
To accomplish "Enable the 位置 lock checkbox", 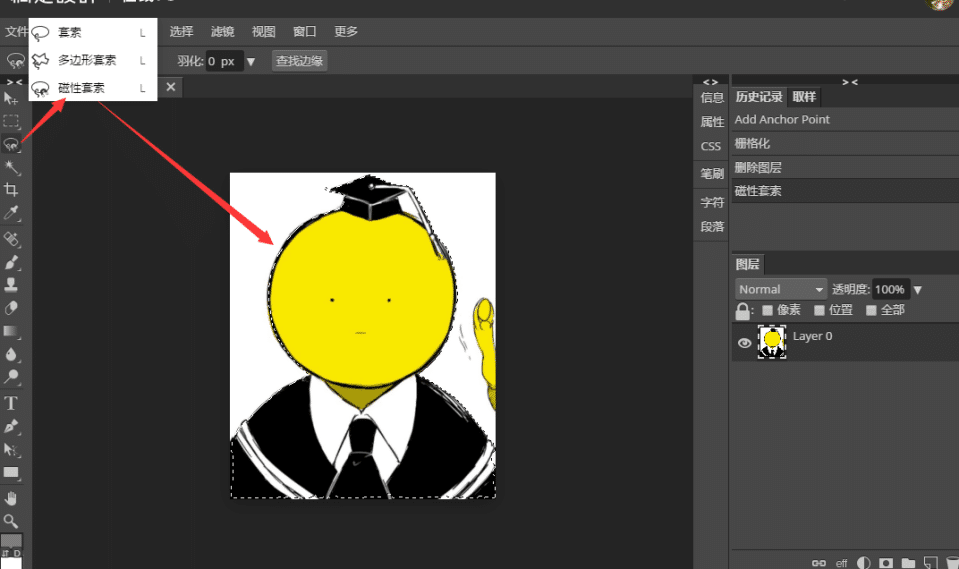I will pyautogui.click(x=820, y=310).
